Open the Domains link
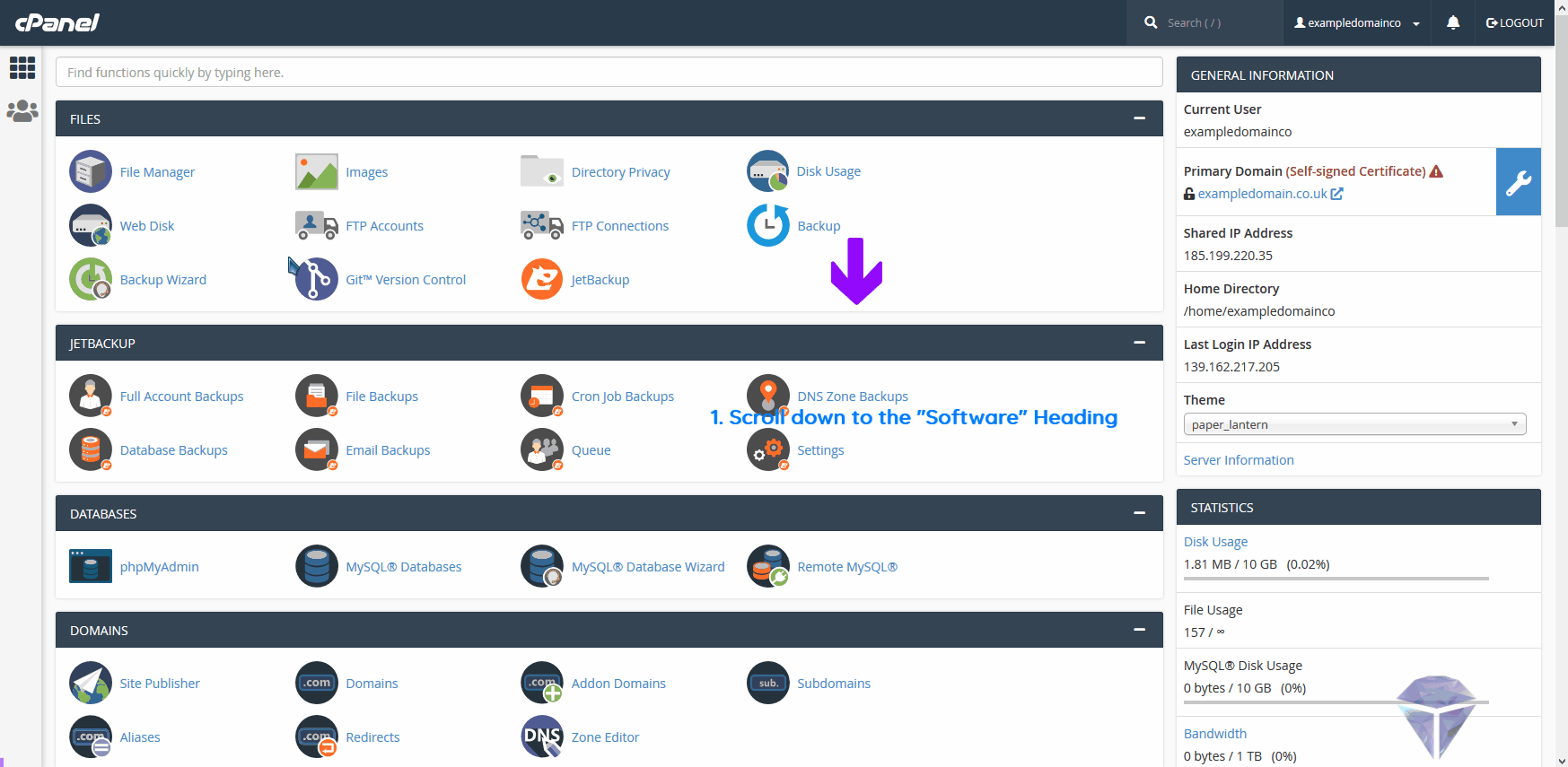This screenshot has height=767, width=1568. click(372, 684)
